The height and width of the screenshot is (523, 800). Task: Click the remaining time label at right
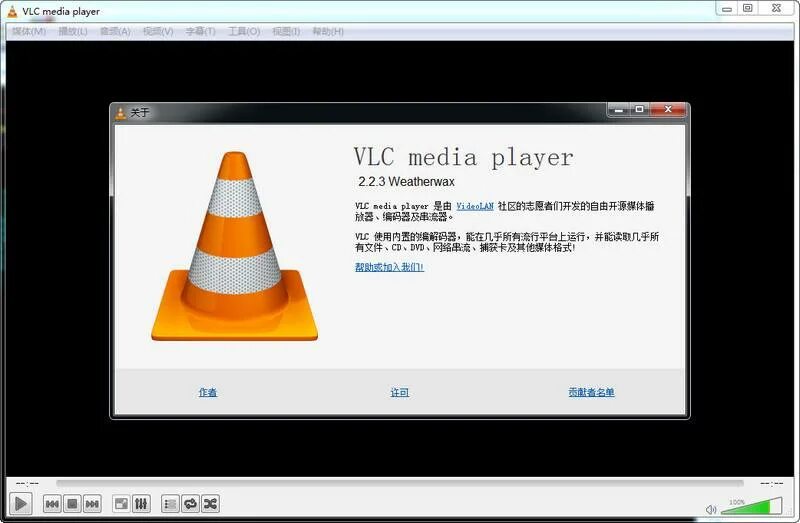(771, 483)
